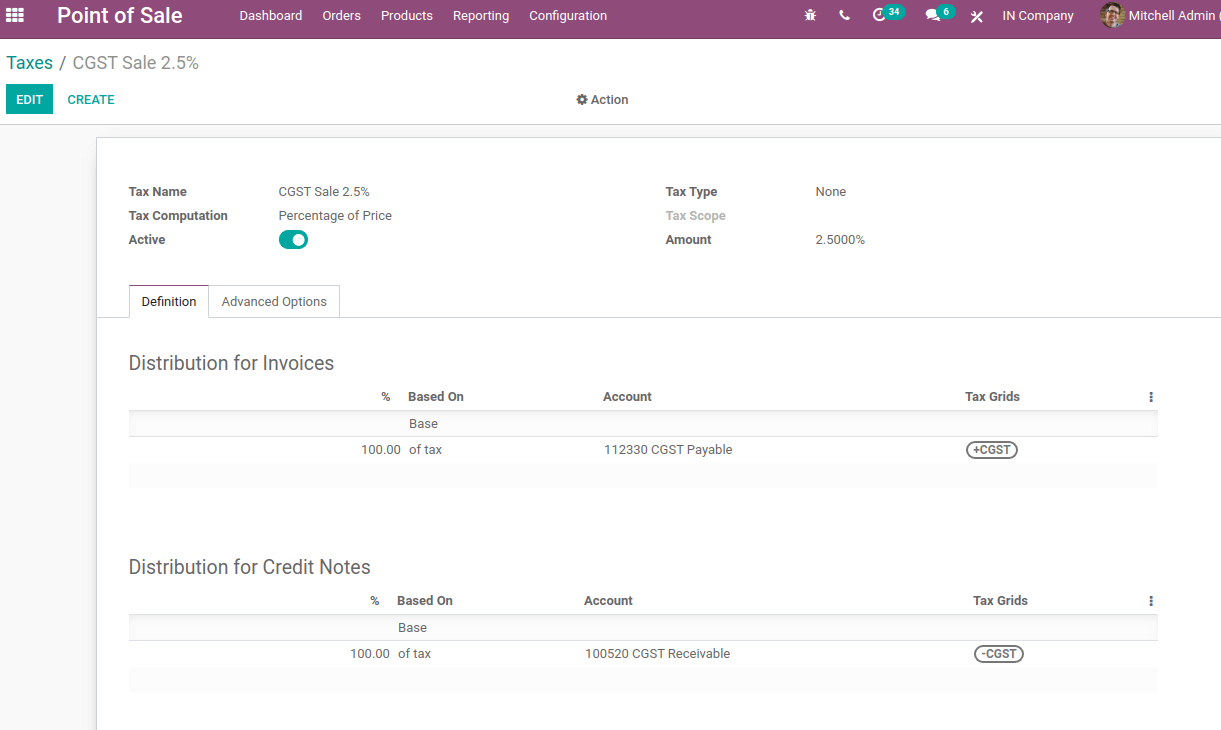Go to Dashboard menu
This screenshot has width=1221, height=730.
tap(271, 16)
